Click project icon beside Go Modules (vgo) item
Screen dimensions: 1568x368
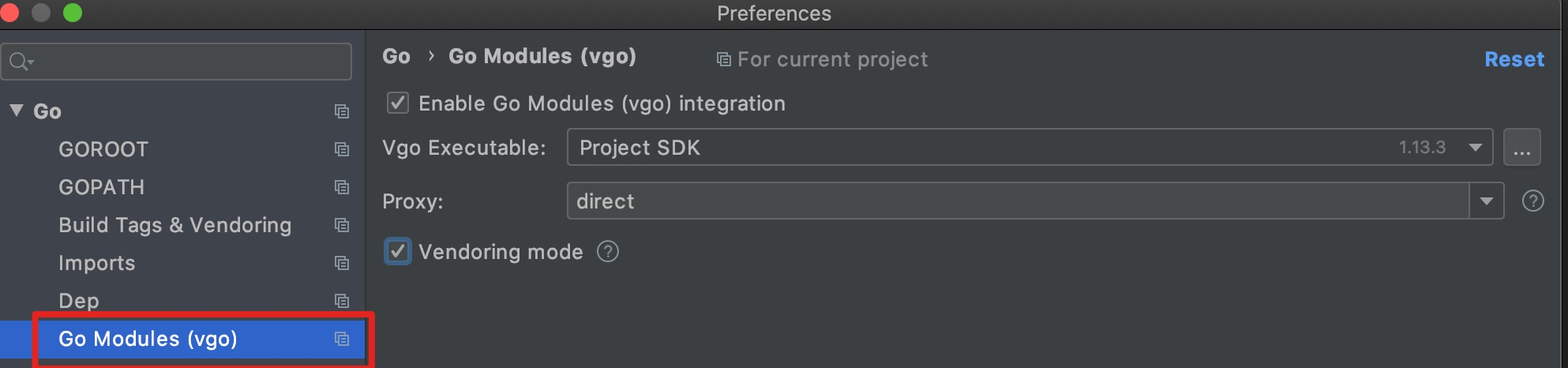click(342, 339)
